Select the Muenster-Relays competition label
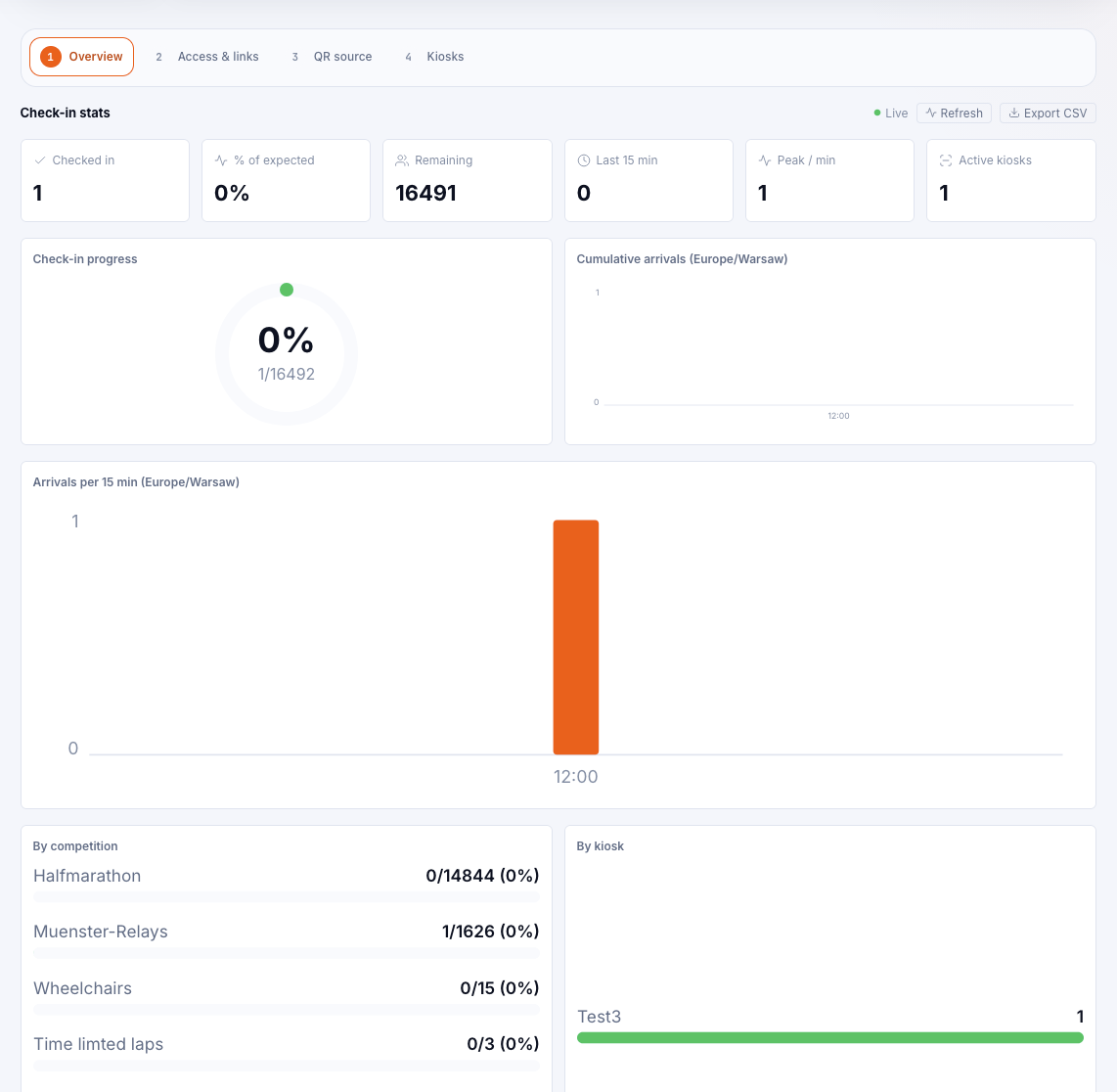 (x=101, y=932)
